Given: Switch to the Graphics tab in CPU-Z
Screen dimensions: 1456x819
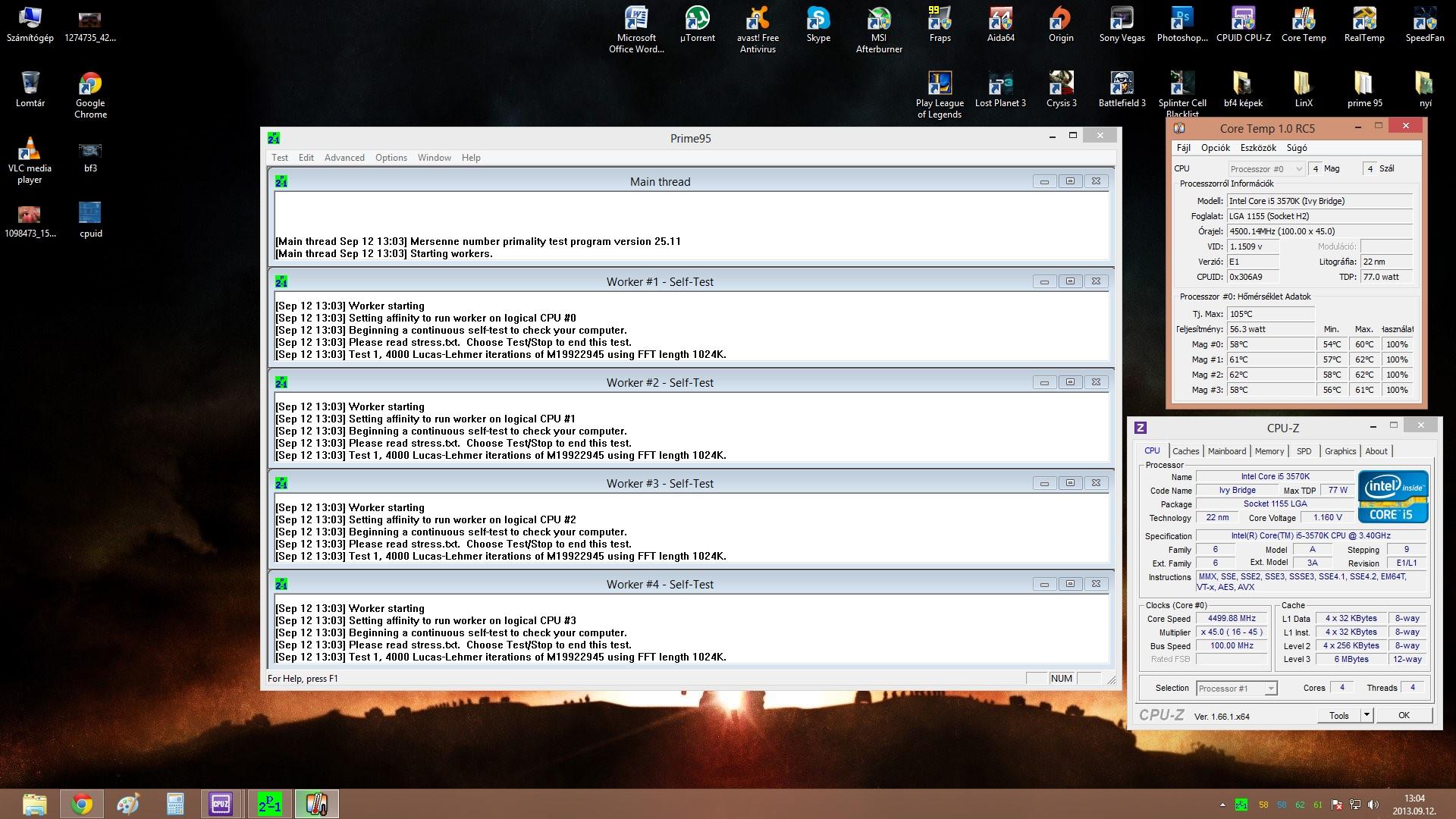Looking at the screenshot, I should point(1340,451).
